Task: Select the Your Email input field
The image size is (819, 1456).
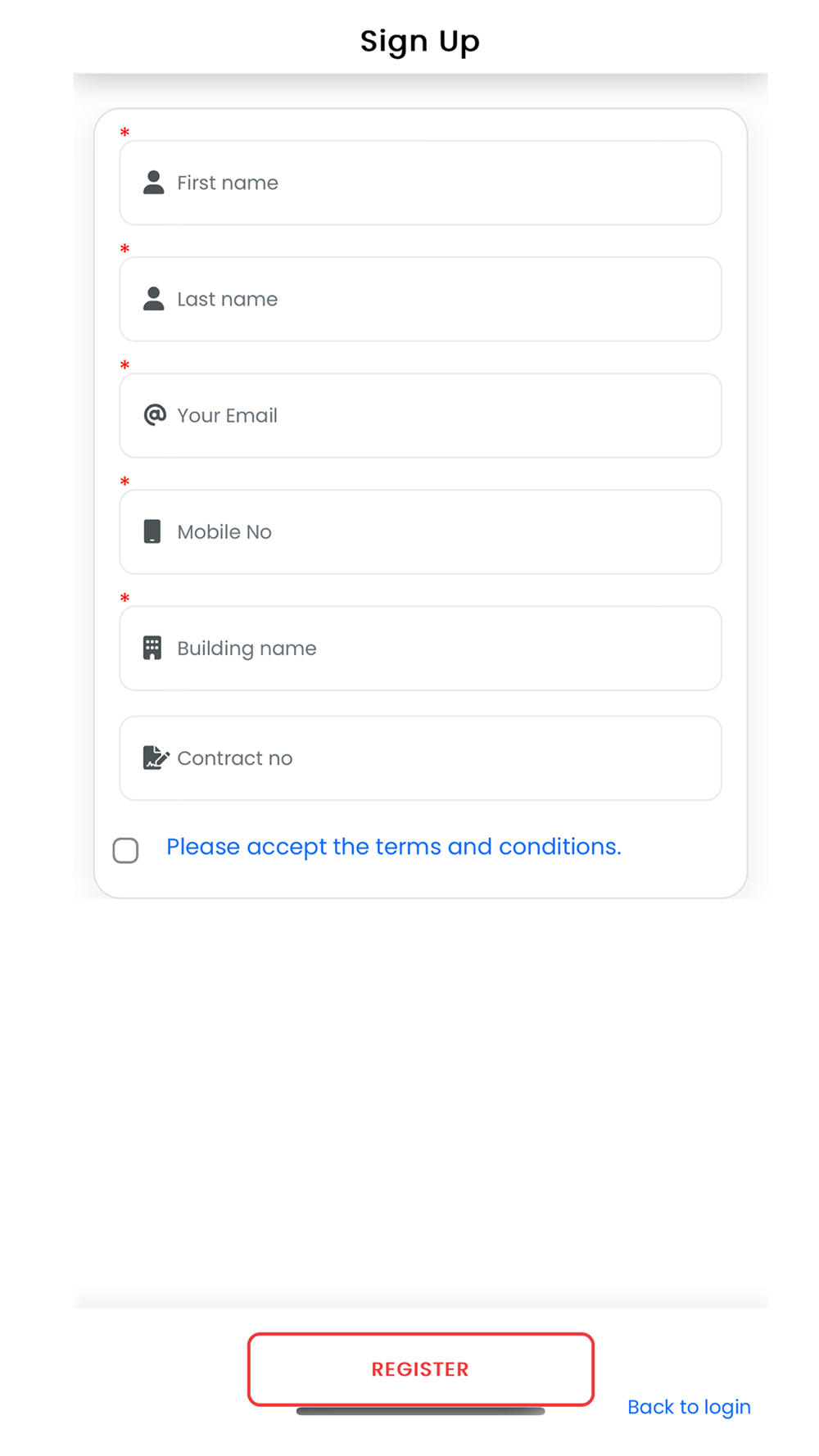Action: pyautogui.click(x=442, y=415)
